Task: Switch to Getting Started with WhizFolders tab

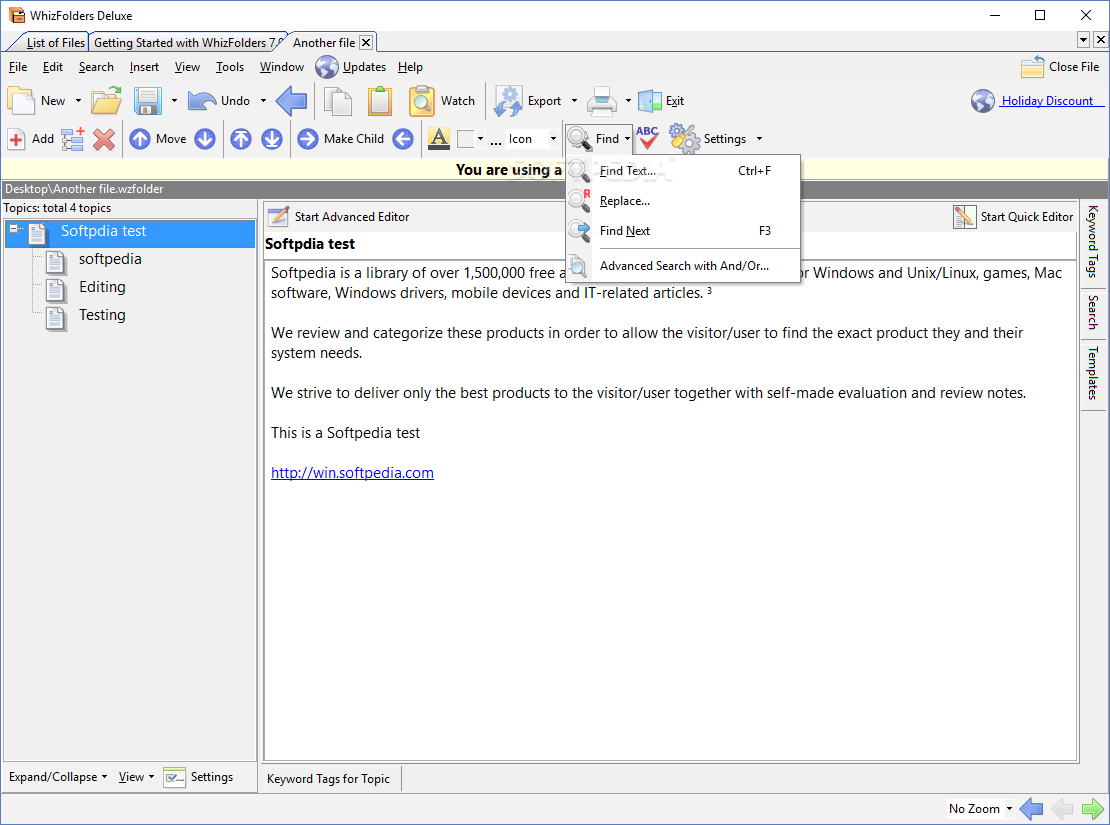Action: coord(188,42)
